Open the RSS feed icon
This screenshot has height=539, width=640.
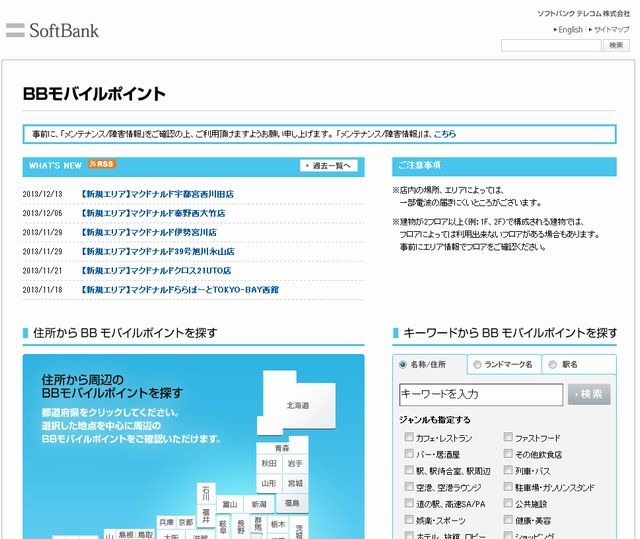(x=102, y=164)
